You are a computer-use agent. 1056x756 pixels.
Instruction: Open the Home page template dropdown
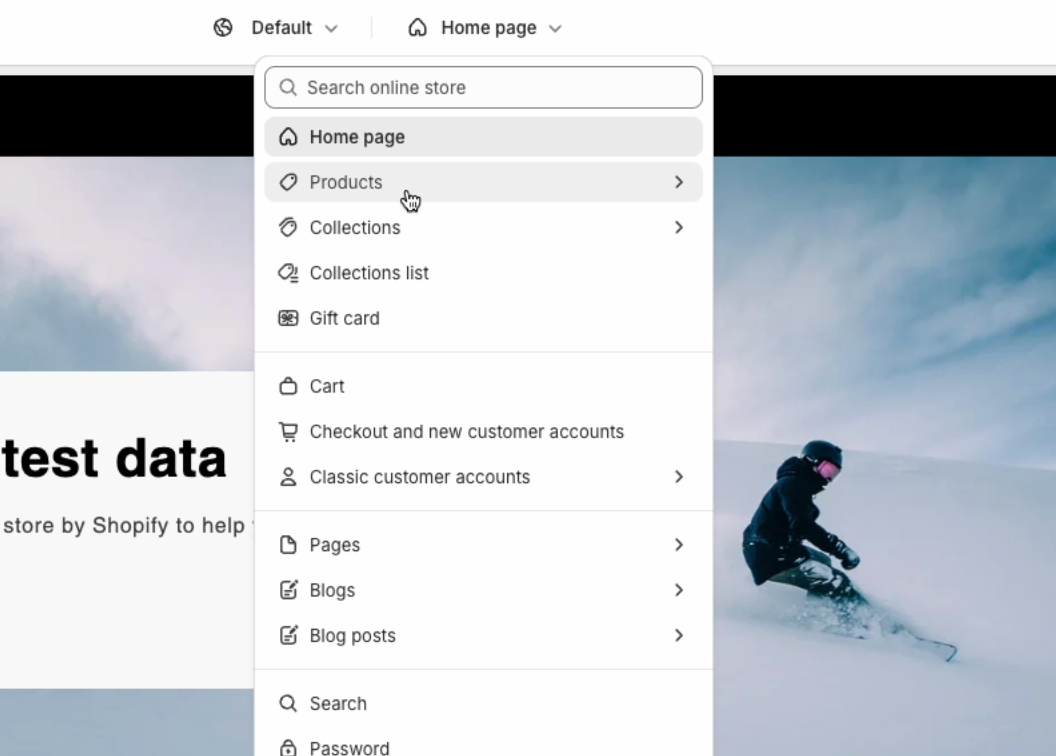[485, 28]
